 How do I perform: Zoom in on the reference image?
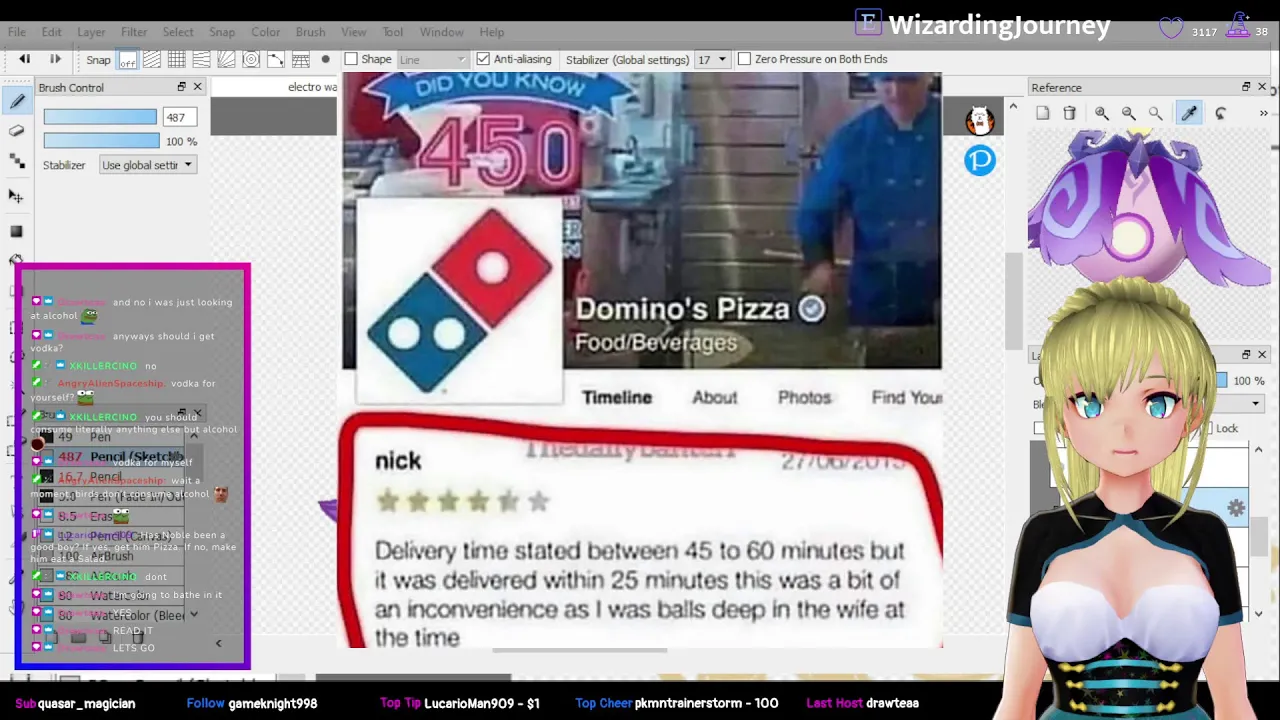1102,113
